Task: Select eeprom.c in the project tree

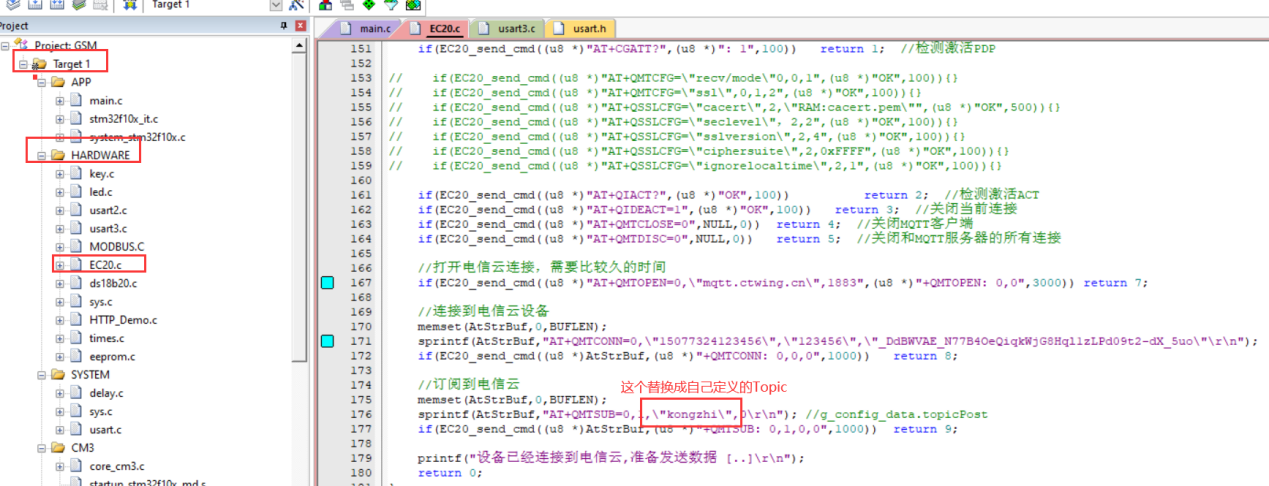Action: [x=112, y=356]
